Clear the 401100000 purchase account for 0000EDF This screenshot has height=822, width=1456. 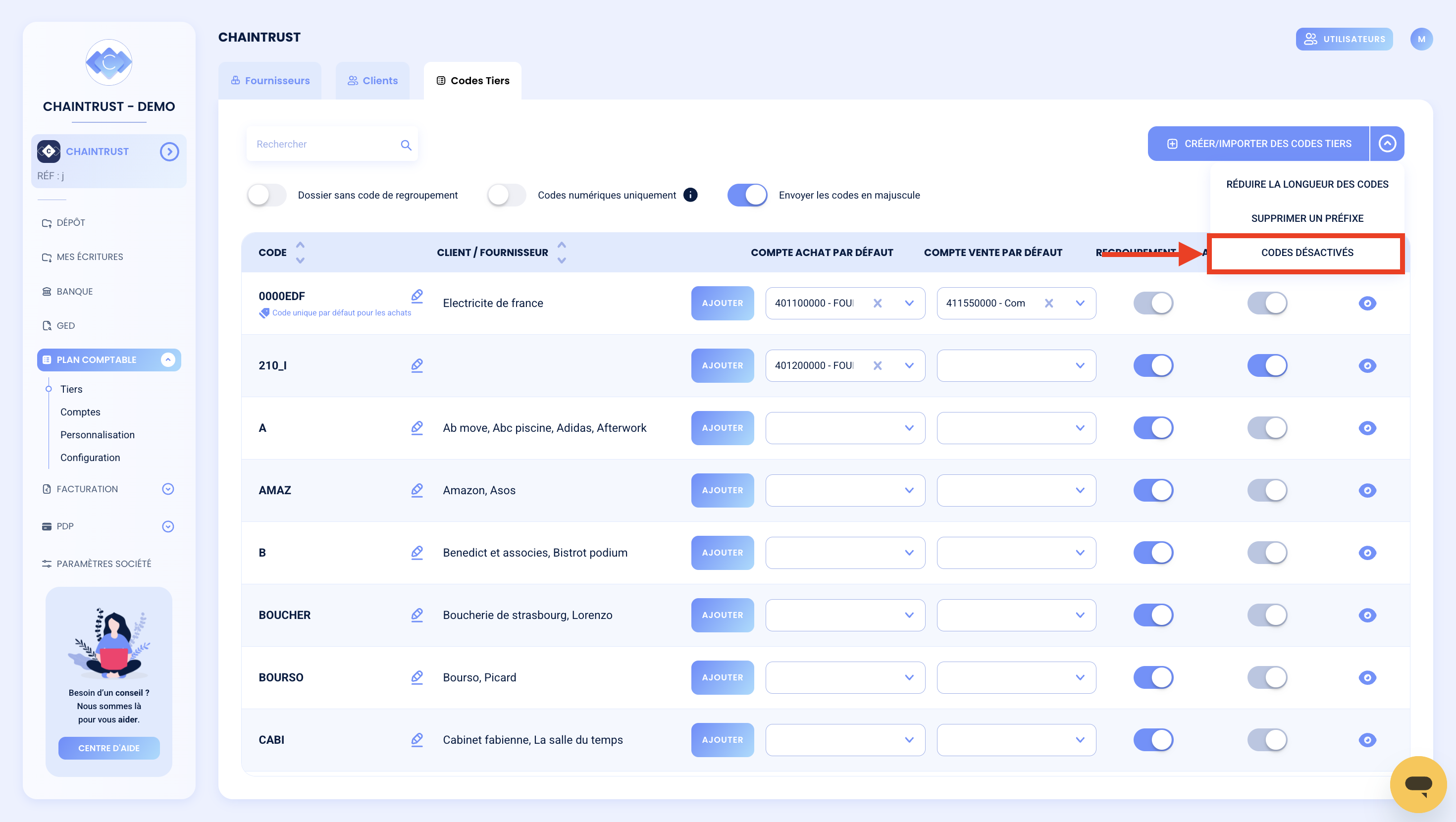click(x=877, y=303)
